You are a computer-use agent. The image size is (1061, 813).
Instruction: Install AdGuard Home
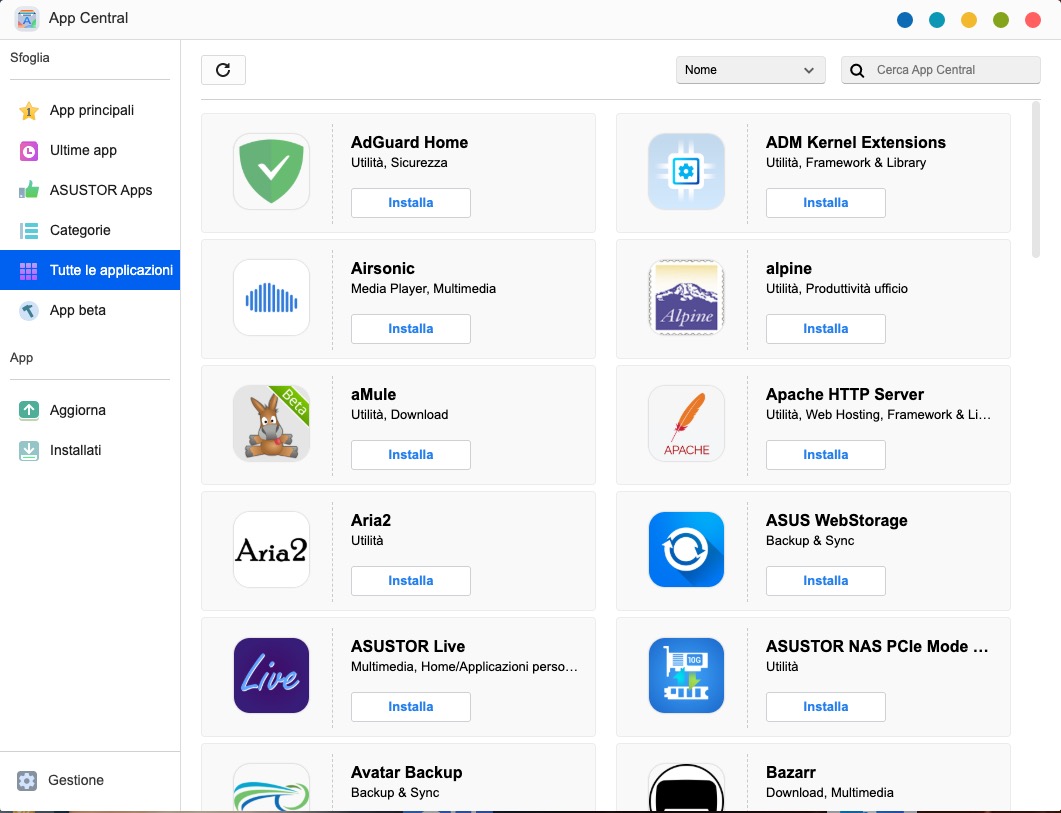411,203
